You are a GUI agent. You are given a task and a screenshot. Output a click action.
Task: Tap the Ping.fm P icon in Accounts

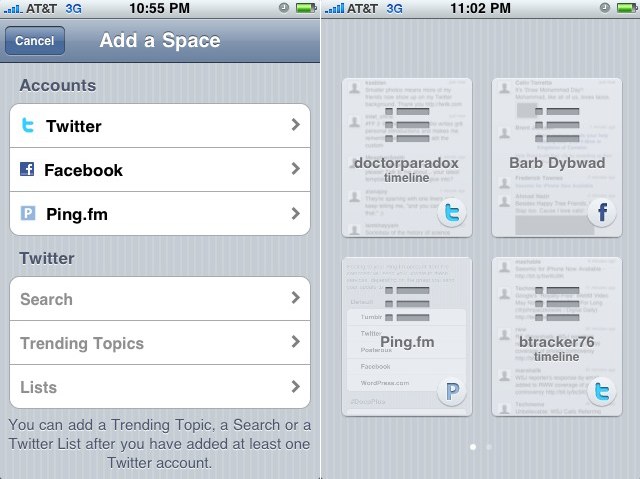click(28, 213)
